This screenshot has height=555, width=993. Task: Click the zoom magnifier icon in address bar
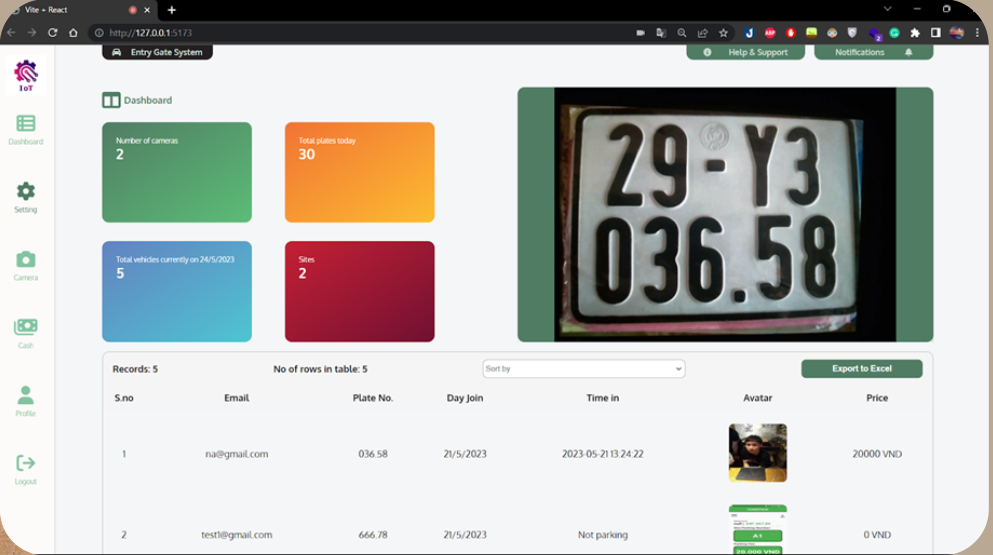(681, 32)
